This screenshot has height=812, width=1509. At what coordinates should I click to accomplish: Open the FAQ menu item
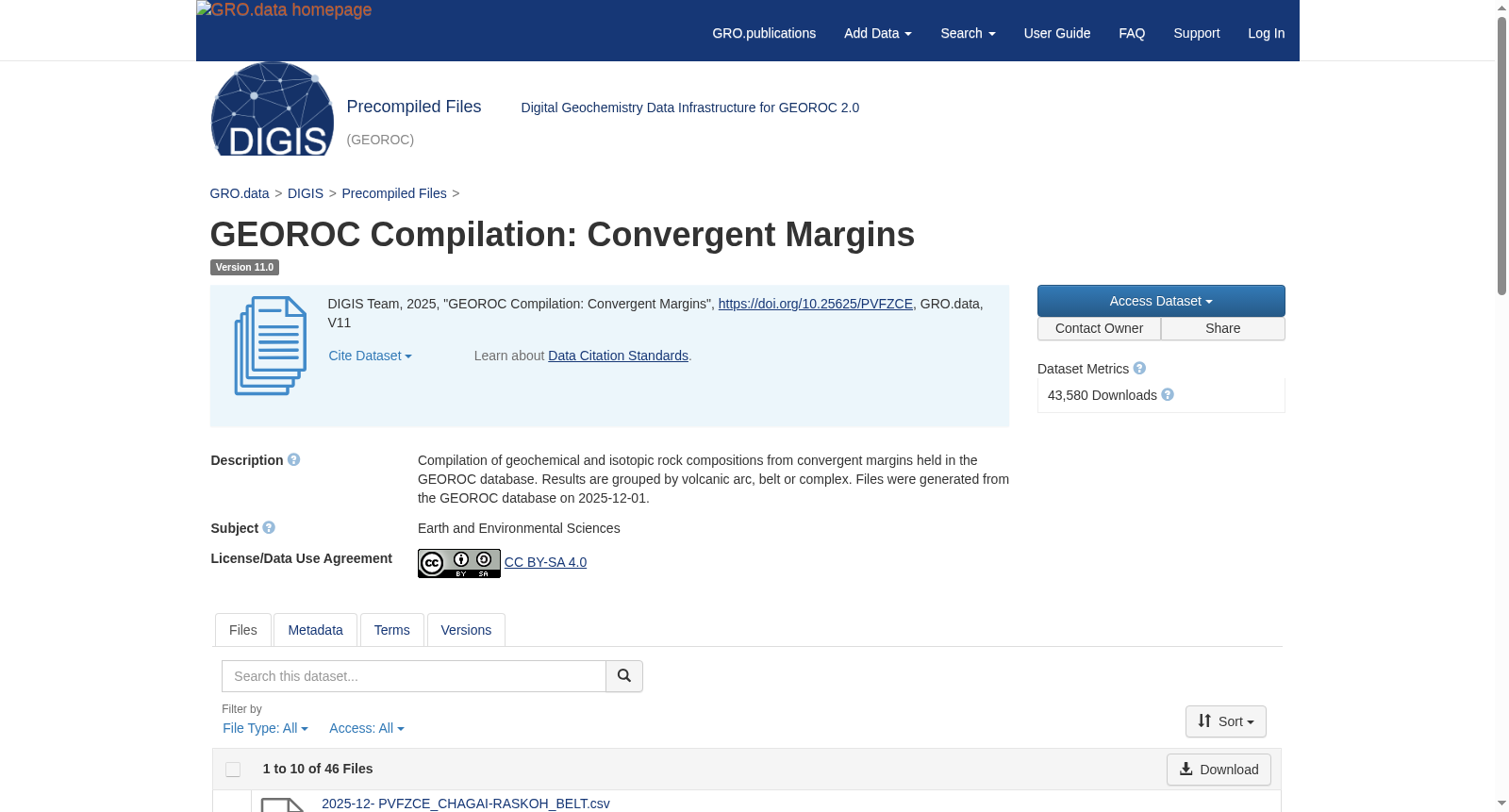click(x=1132, y=33)
